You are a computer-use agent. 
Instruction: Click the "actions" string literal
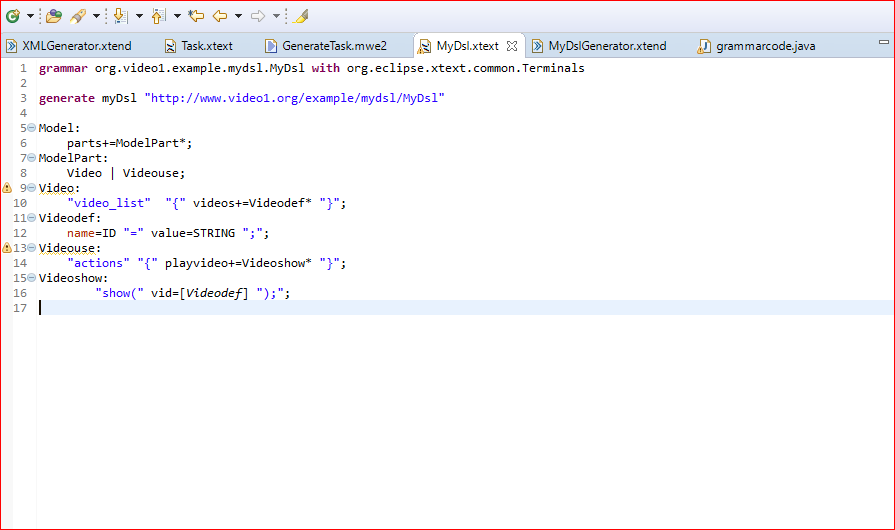[98, 263]
